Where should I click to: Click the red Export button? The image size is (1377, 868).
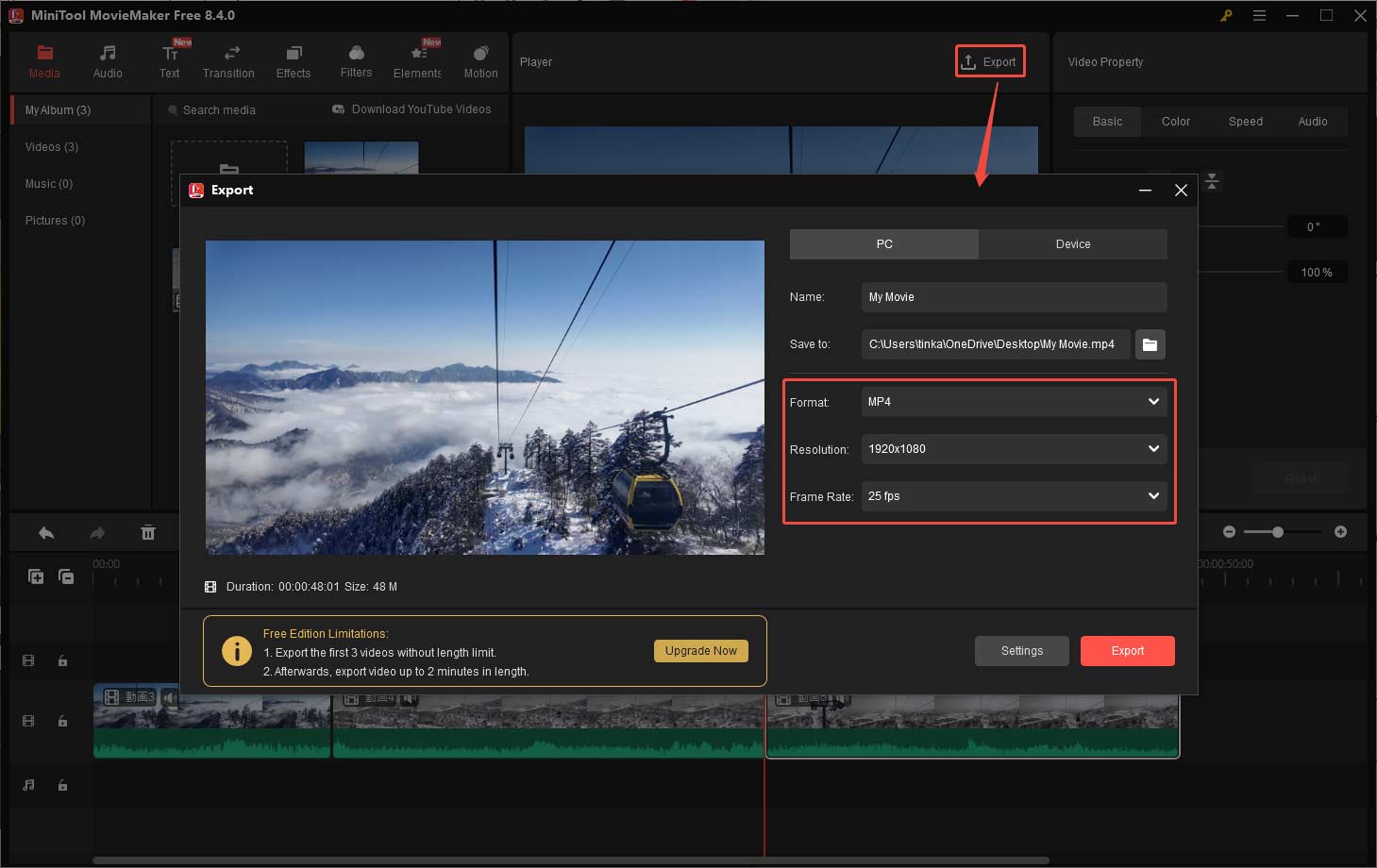tap(1127, 651)
